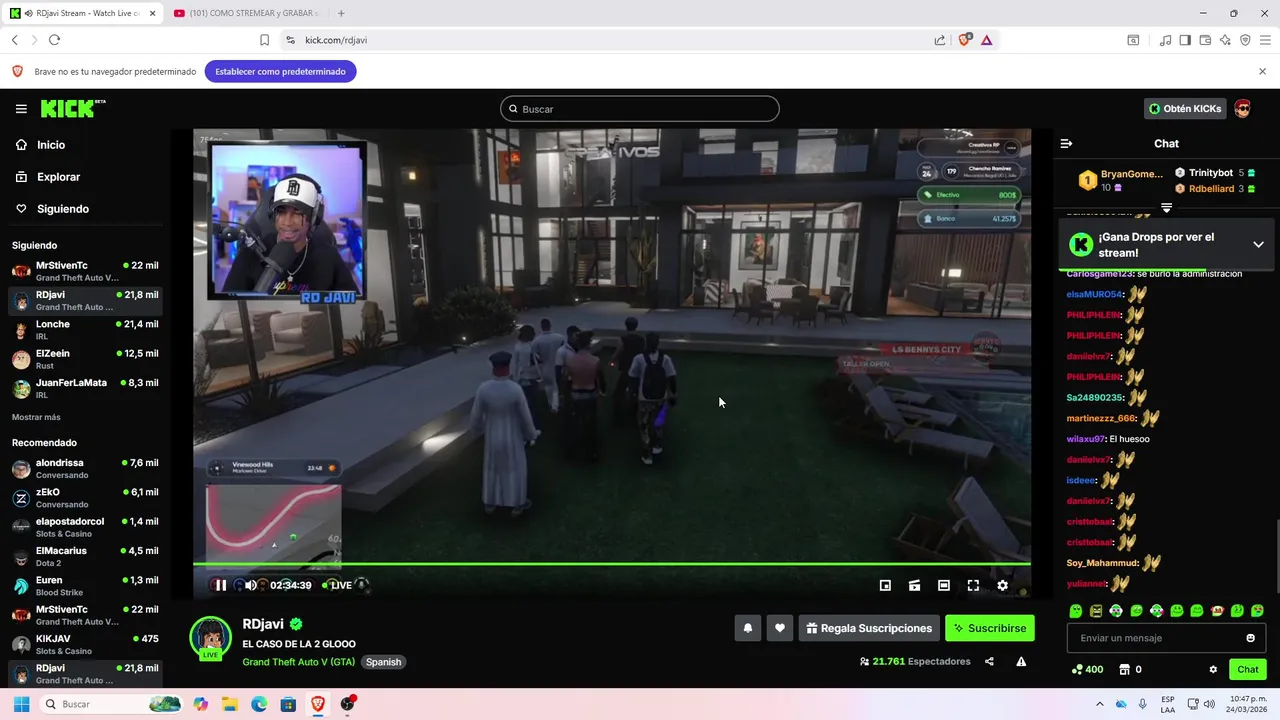Image resolution: width=1280 pixels, height=720 pixels.
Task: Open the hamburger sidebar menu
Action: tap(21, 108)
